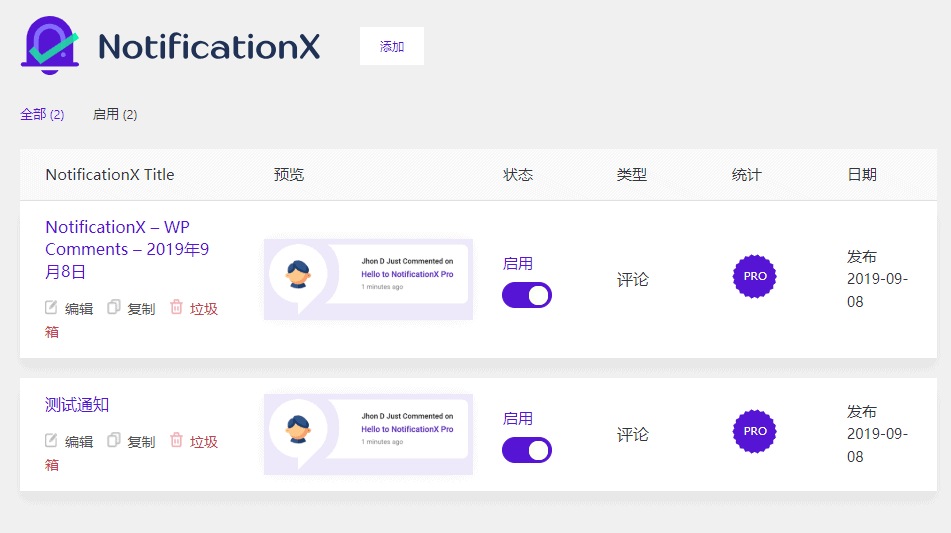Click the PRO stats badge in 测试通知 row
Viewport: 951px width, 533px height.
pyautogui.click(x=754, y=431)
